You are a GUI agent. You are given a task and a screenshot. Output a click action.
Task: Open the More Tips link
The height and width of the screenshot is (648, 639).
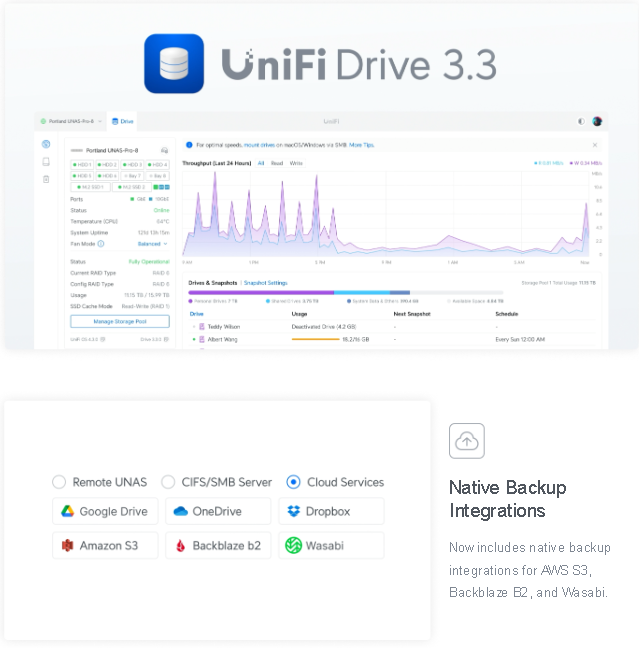tap(362, 145)
